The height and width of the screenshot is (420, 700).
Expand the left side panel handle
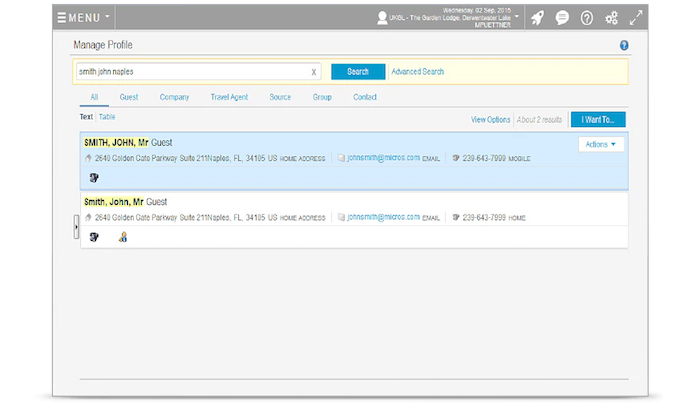pos(77,227)
